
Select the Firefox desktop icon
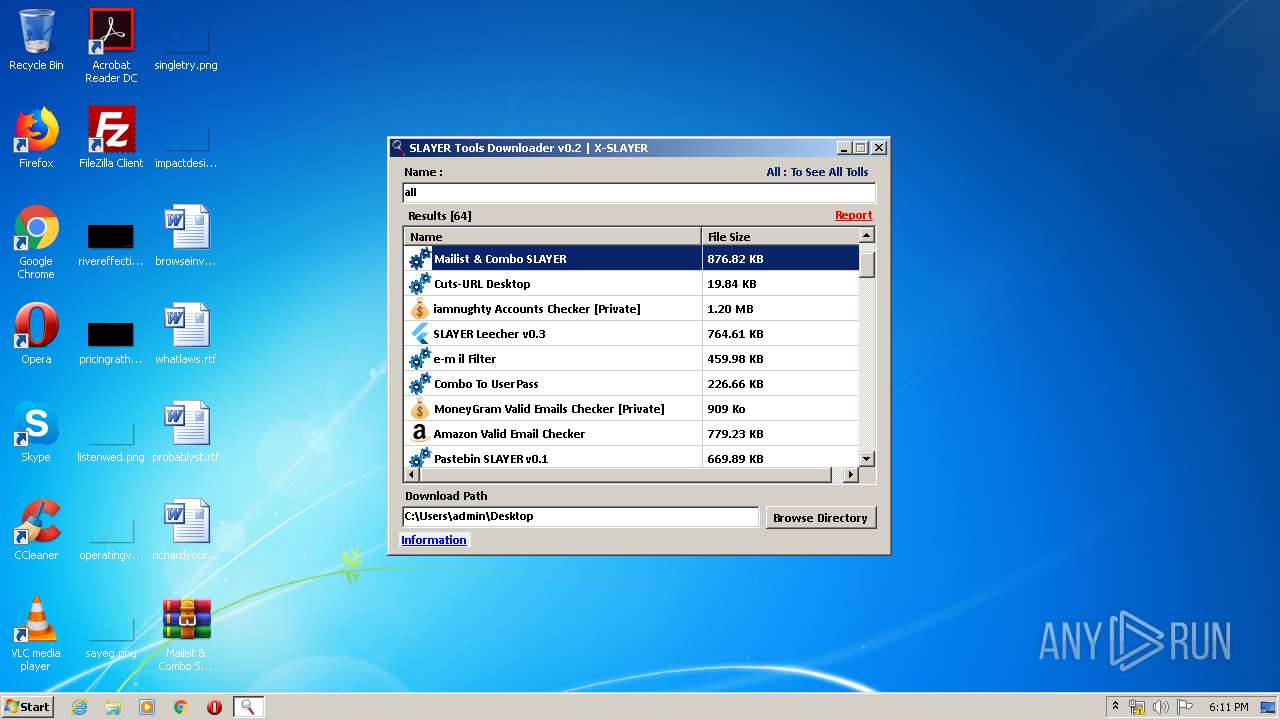coord(36,138)
